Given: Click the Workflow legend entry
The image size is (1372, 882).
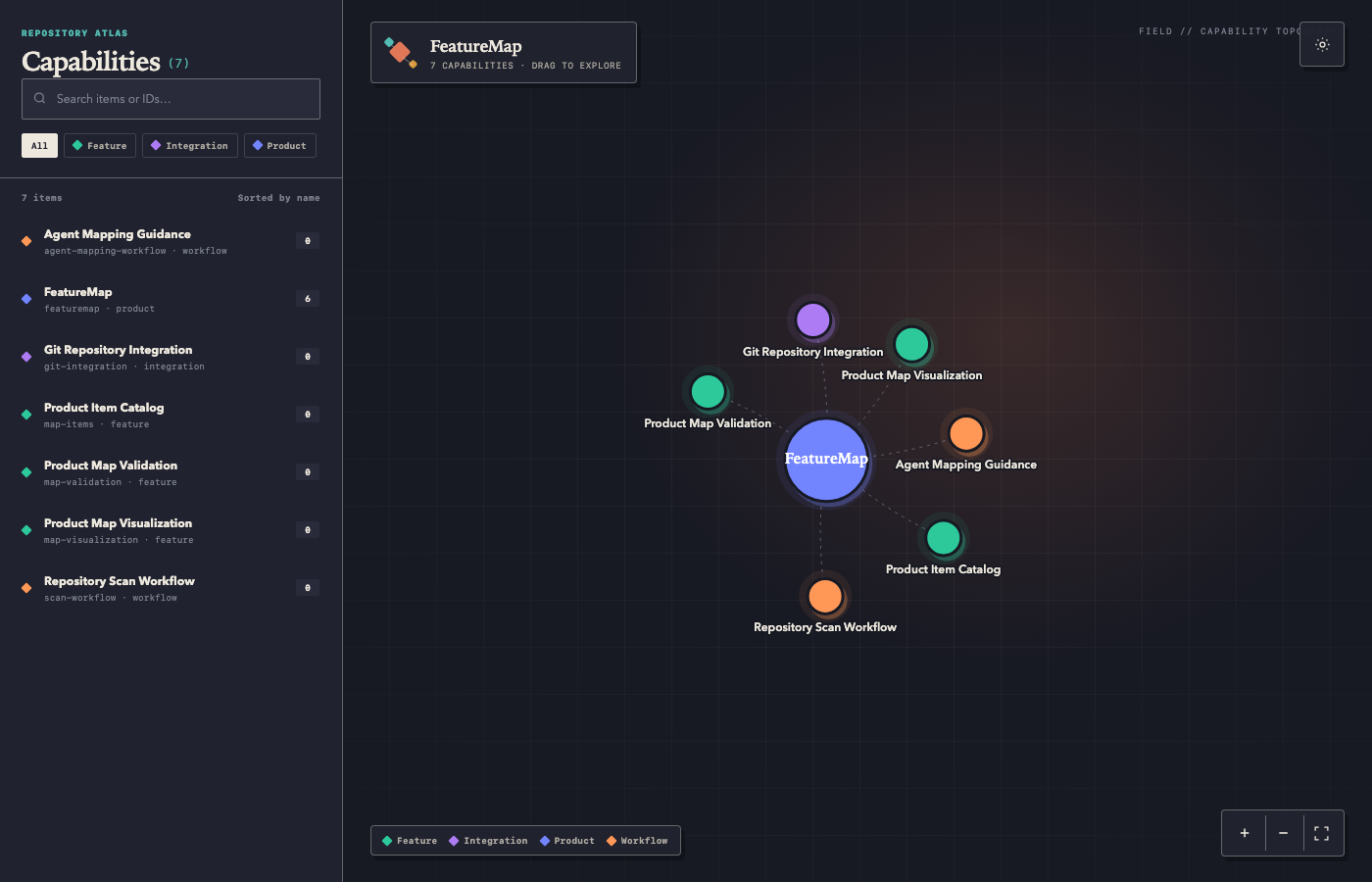Looking at the screenshot, I should tap(637, 841).
